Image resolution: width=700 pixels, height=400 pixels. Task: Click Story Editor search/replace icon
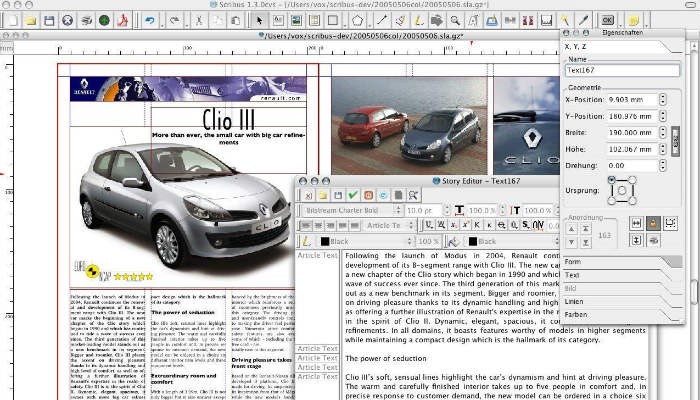pos(413,195)
